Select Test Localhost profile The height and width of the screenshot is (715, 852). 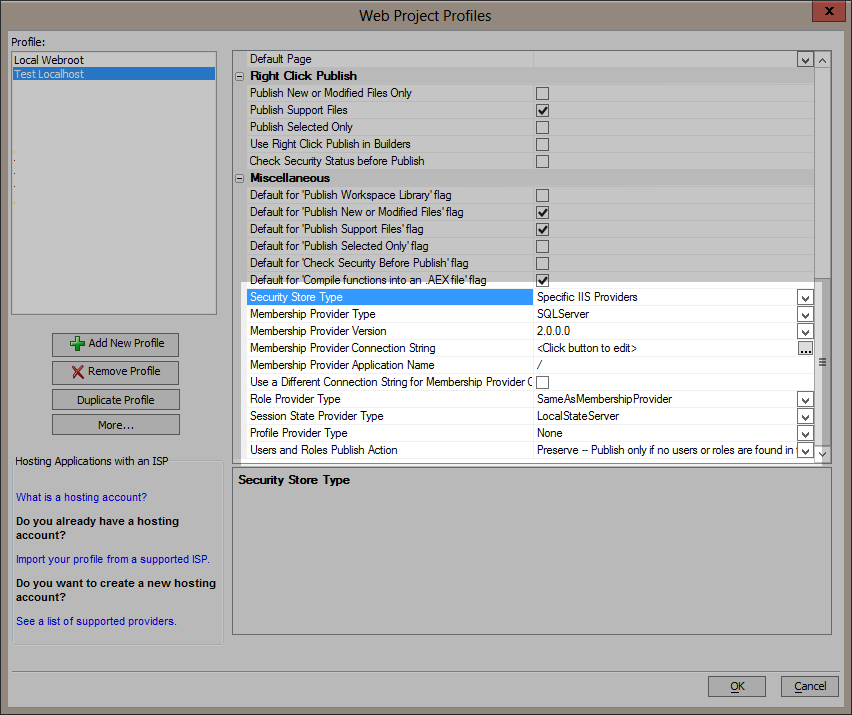[114, 74]
